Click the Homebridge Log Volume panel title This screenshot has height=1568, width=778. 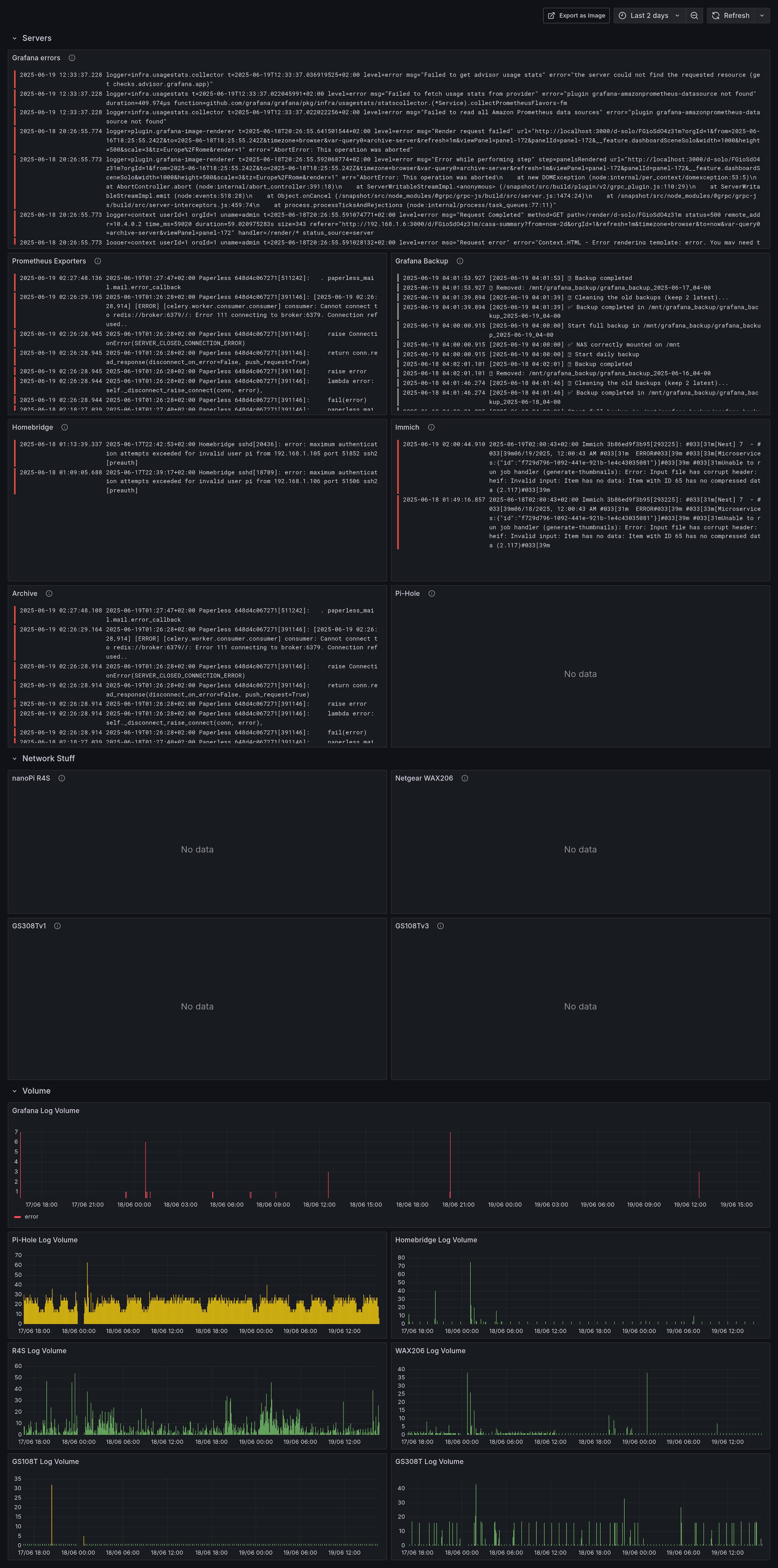coord(436,1240)
